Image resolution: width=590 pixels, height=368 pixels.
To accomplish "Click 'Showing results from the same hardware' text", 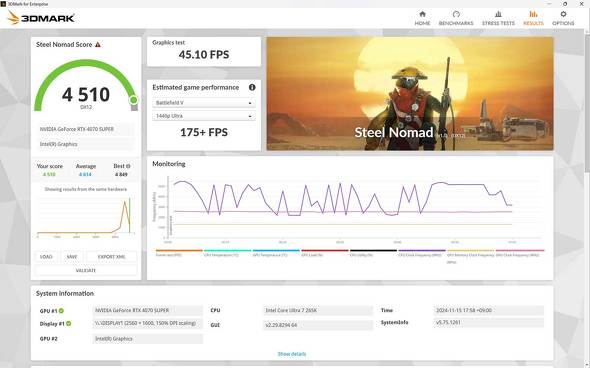I will 86,189.
